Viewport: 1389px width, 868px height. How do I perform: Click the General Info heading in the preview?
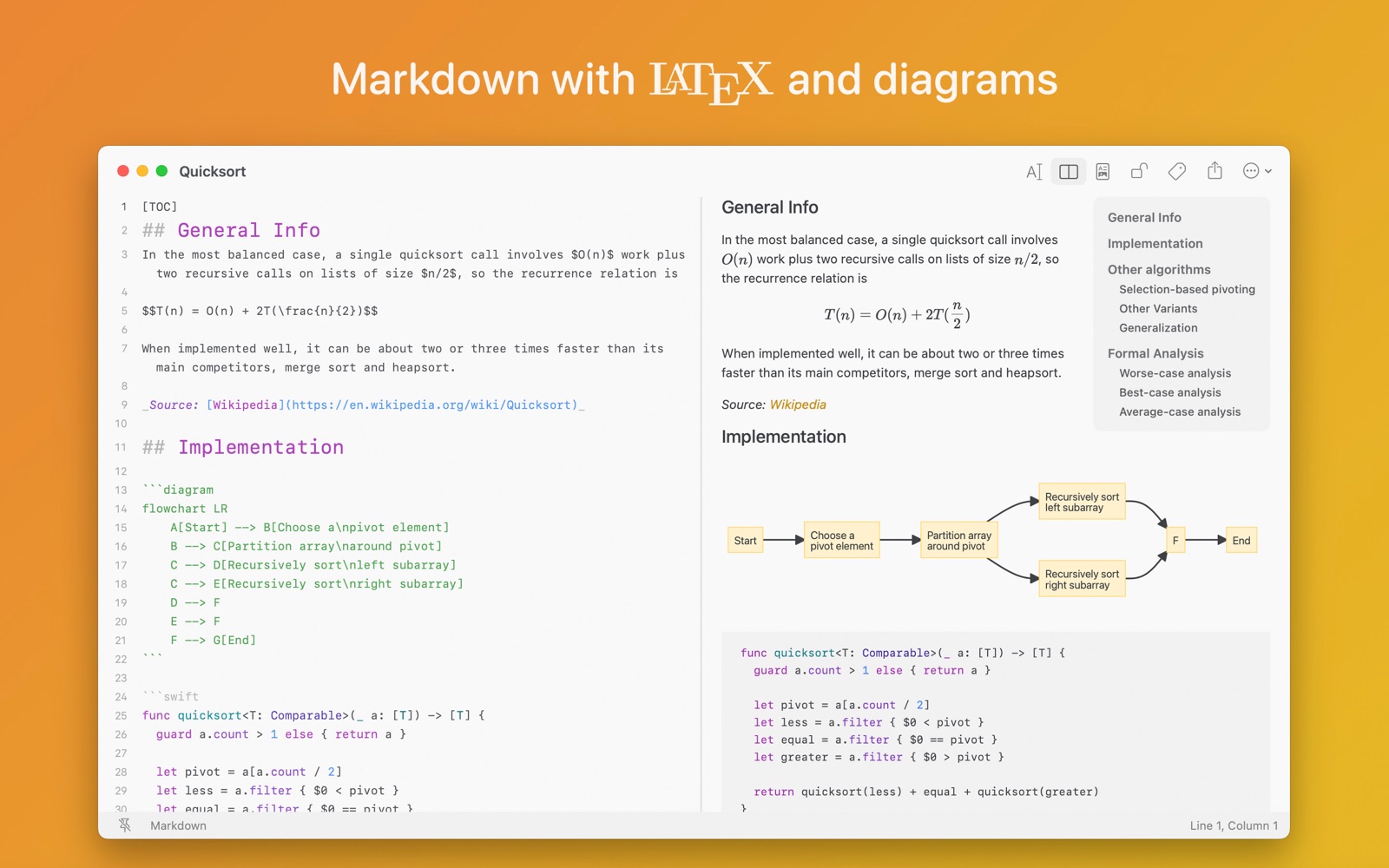pos(769,207)
